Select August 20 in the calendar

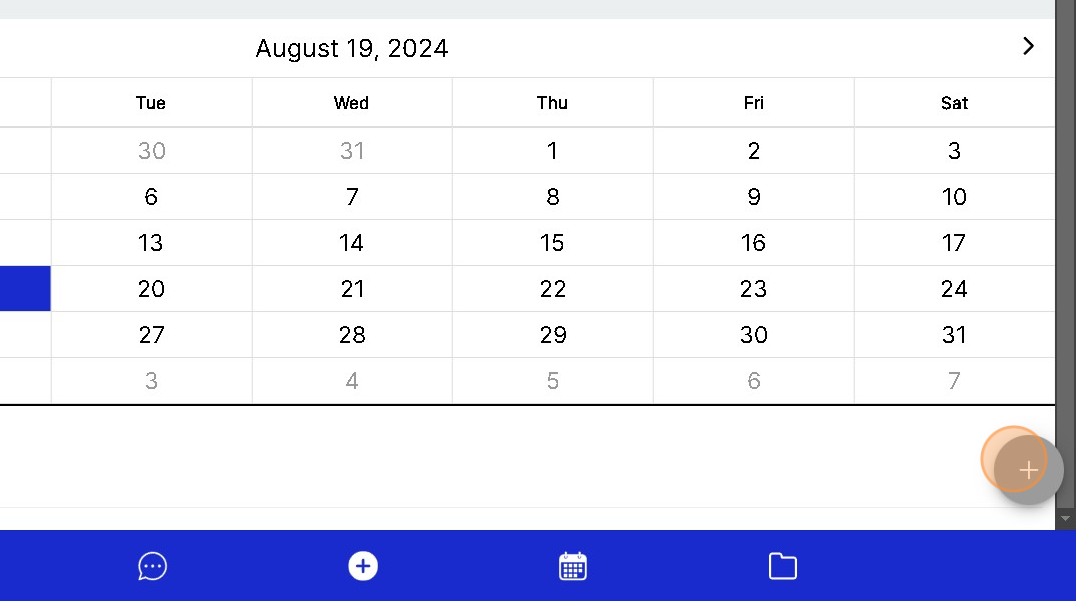point(151,289)
